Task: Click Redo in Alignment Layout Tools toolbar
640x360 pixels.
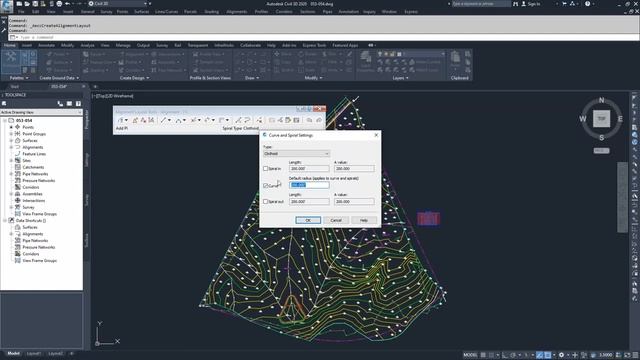Action: tap(319, 120)
